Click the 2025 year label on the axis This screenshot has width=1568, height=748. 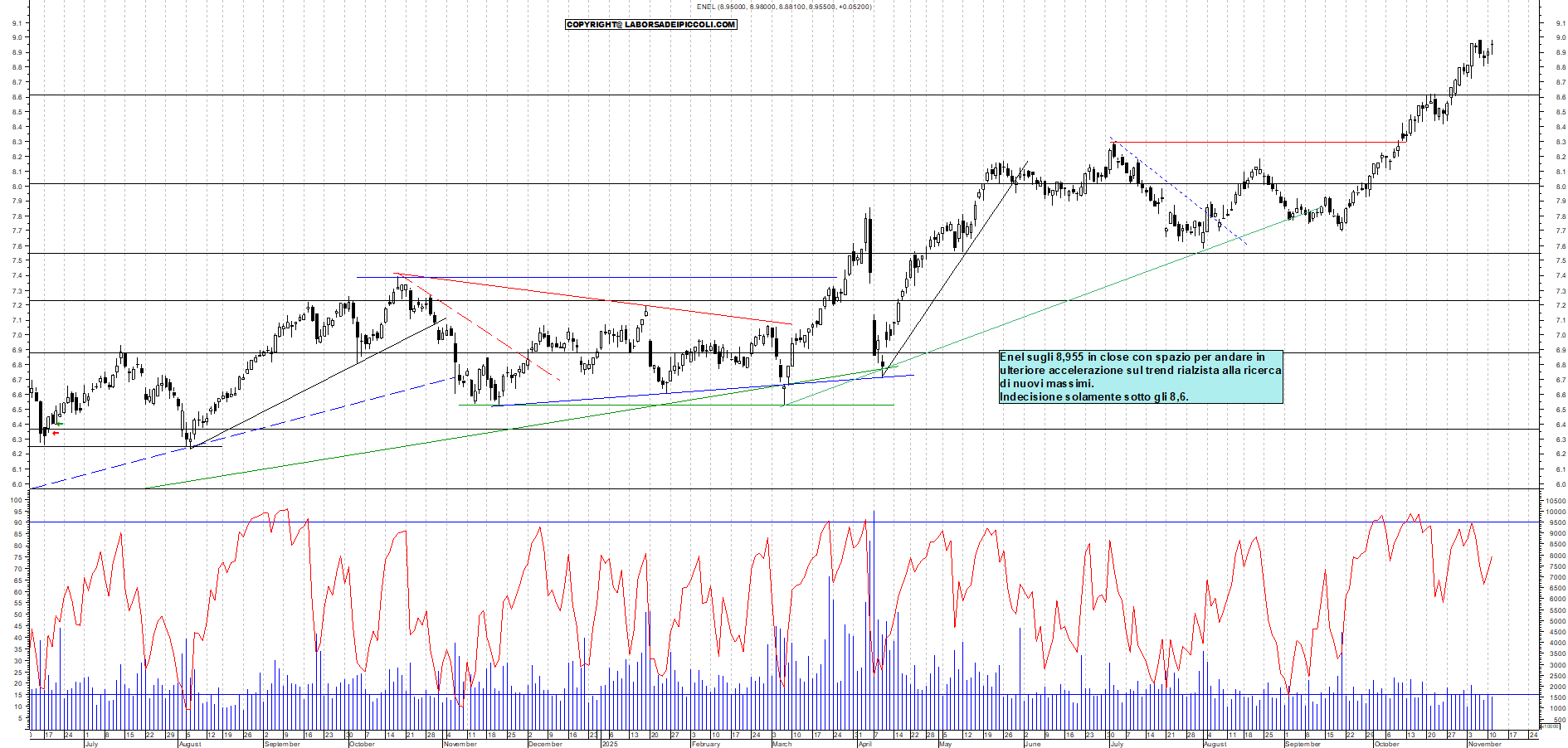coord(610,744)
